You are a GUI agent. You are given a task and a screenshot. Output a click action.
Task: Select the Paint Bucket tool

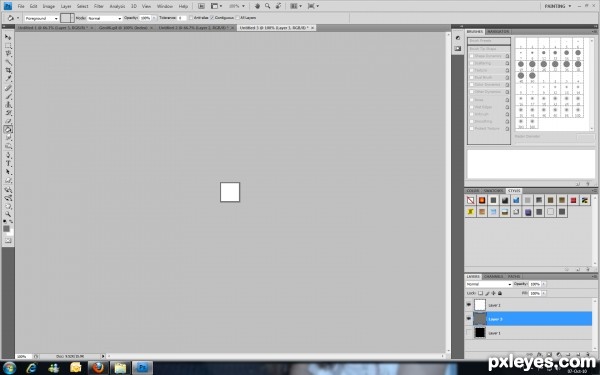click(x=8, y=130)
